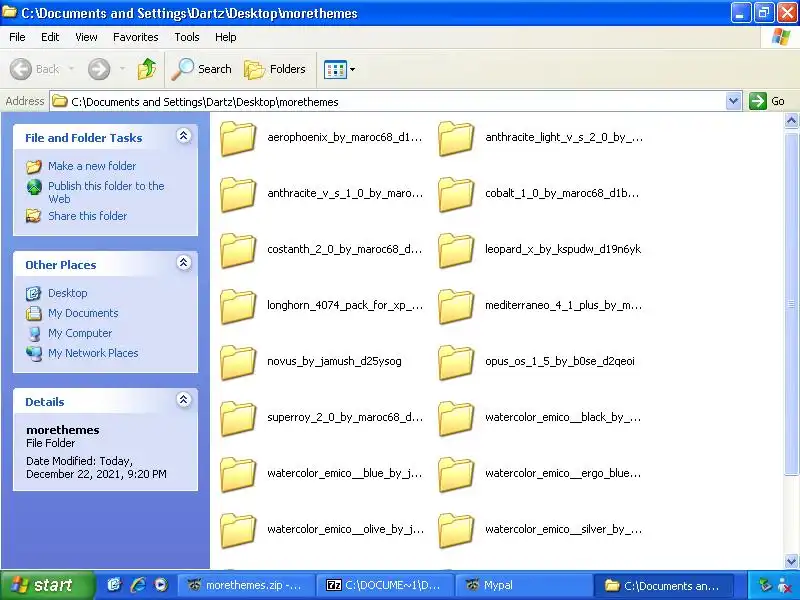Click Publish this folder to the Web
The image size is (800, 600).
pyautogui.click(x=106, y=192)
